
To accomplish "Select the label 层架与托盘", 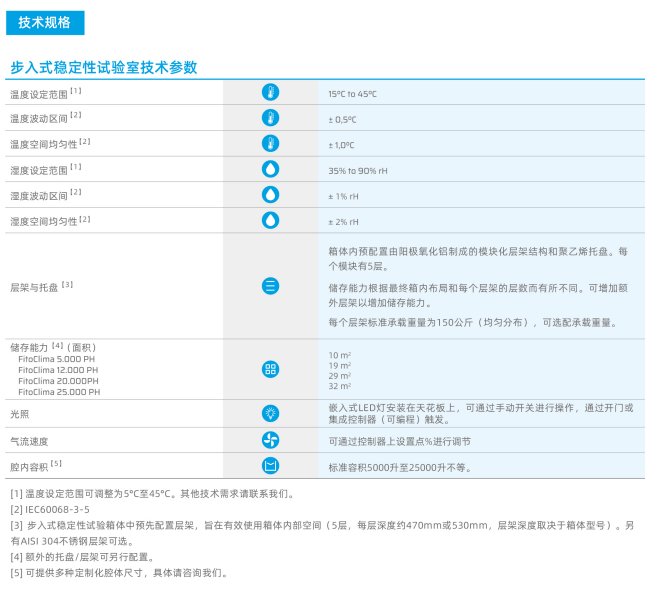I will click(34, 288).
